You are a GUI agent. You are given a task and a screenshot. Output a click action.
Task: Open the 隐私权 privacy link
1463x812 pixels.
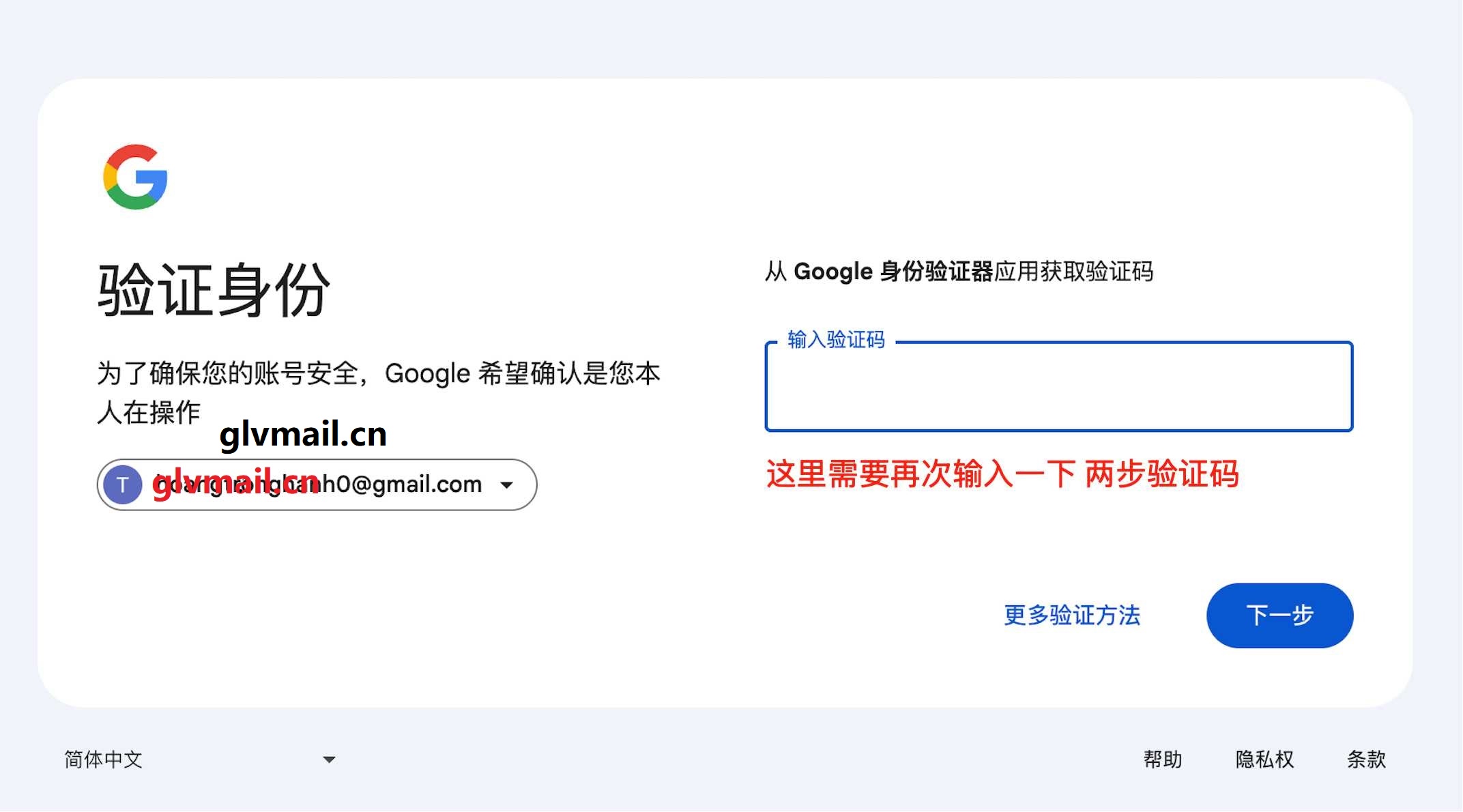point(1265,759)
